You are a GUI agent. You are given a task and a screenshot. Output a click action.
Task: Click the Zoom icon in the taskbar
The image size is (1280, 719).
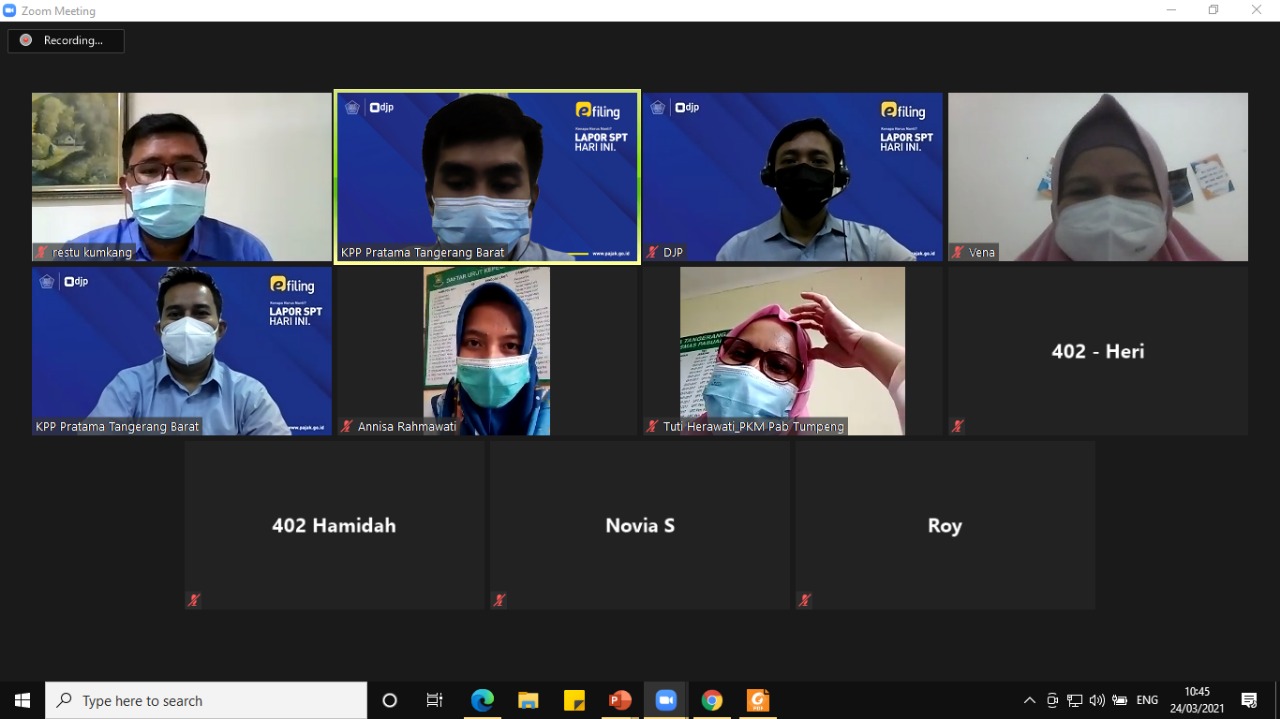pyautogui.click(x=666, y=700)
